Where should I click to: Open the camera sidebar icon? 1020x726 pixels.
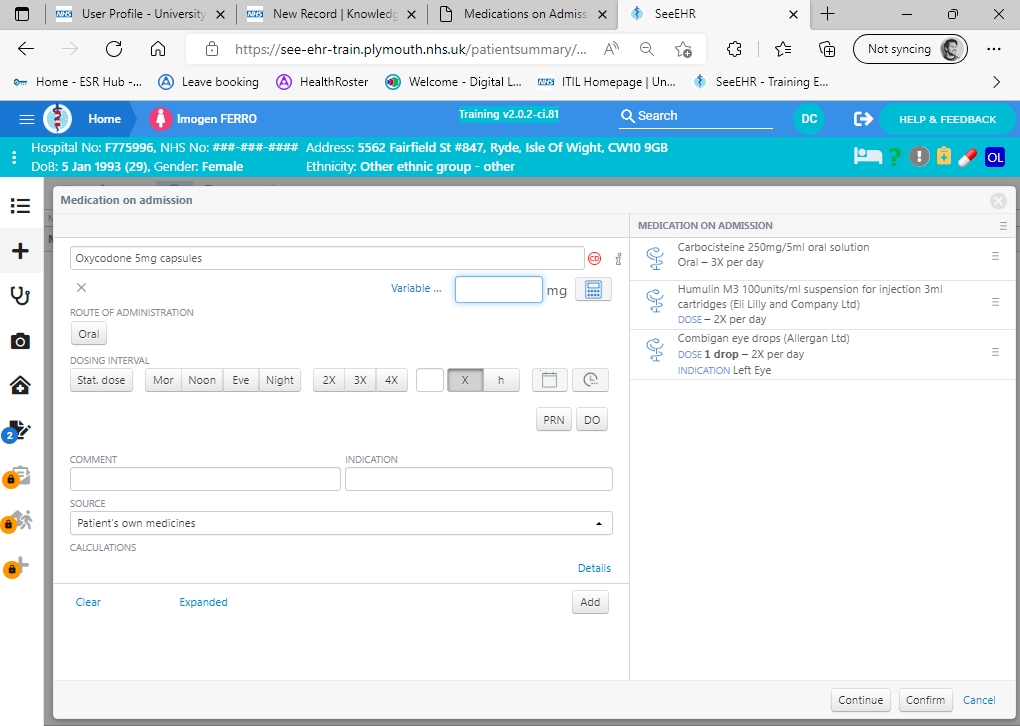20,341
